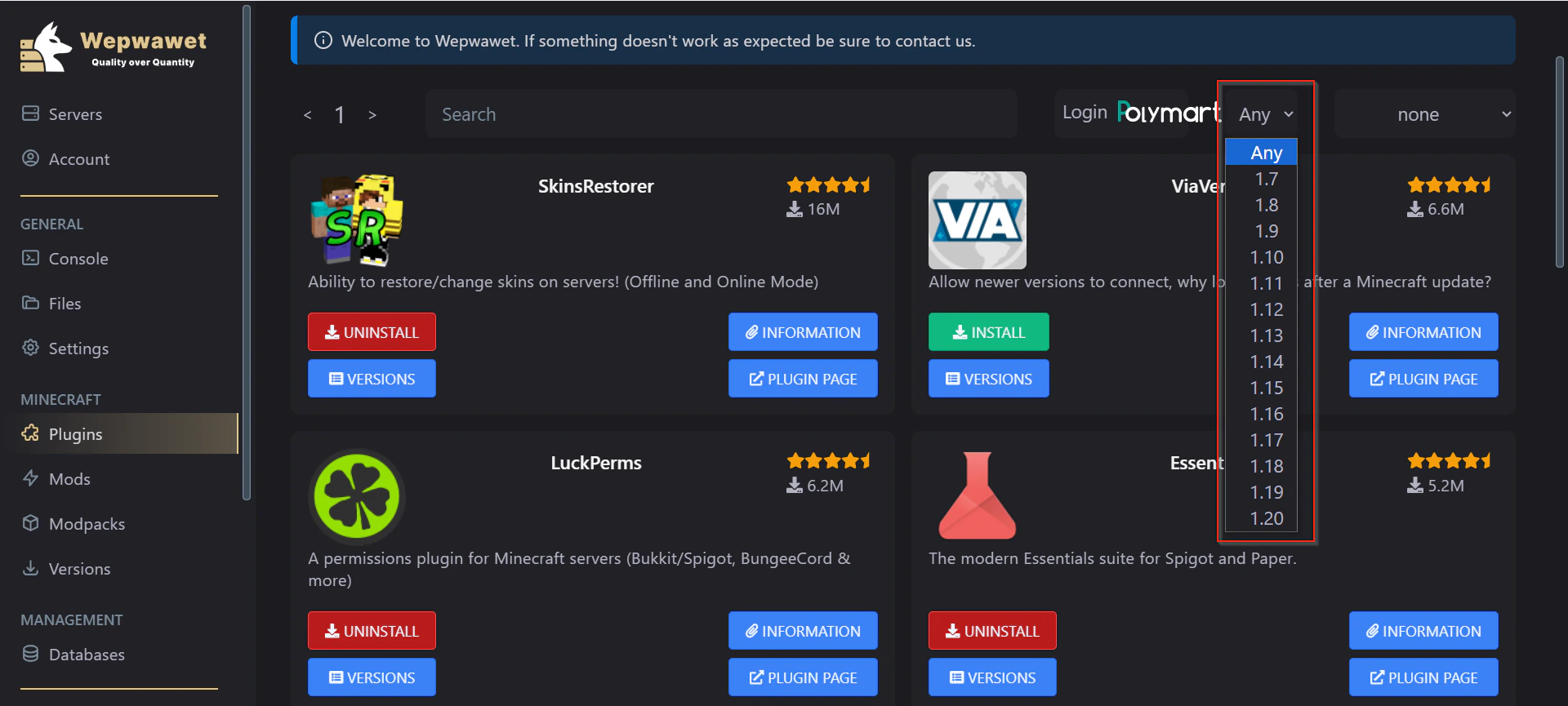
Task: Open the Modpacks section
Action: tap(73, 524)
